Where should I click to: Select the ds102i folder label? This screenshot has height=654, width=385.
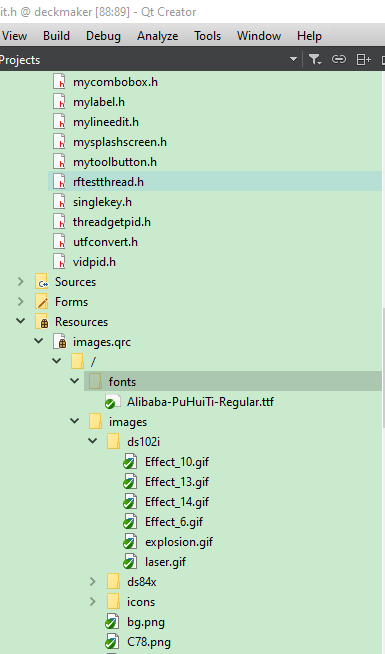143,442
